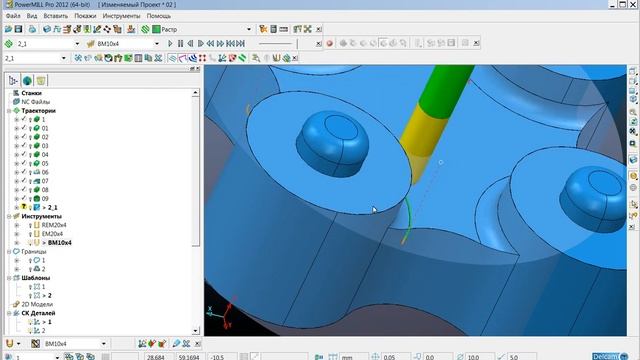Toggle light bulb for tool REM20x4
640x360 pixels.
tap(30, 225)
